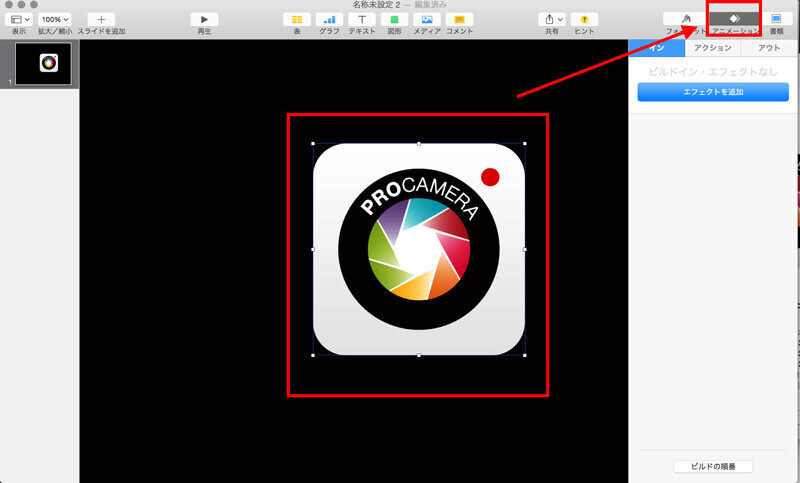Show hints with ヒント icon
The image size is (800, 483).
(x=584, y=19)
